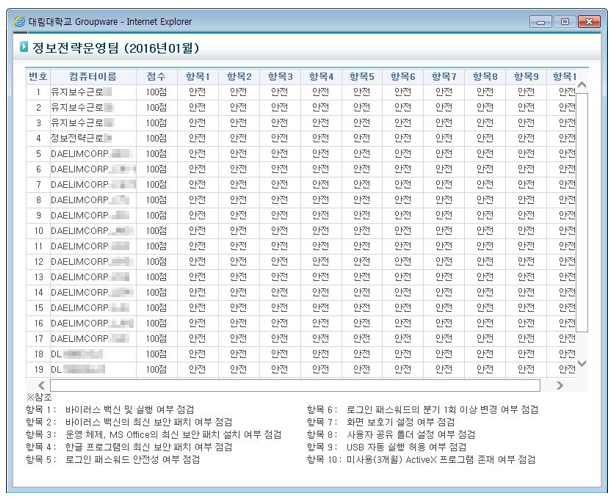Click the 점수 column header

(156, 76)
